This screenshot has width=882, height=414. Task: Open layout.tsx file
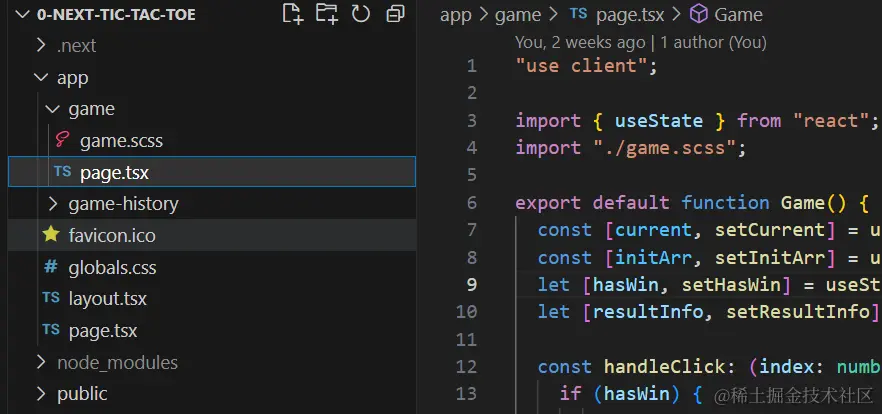click(x=107, y=299)
